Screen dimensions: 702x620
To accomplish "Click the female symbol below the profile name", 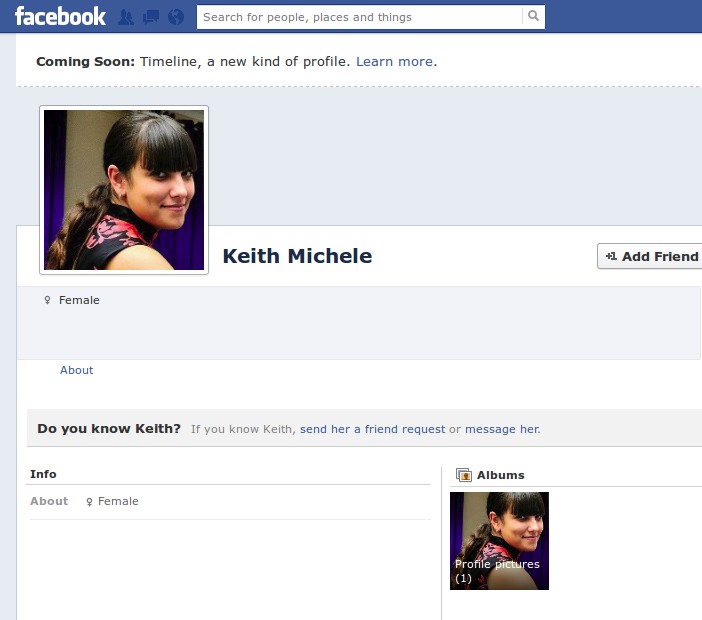I will [x=47, y=300].
